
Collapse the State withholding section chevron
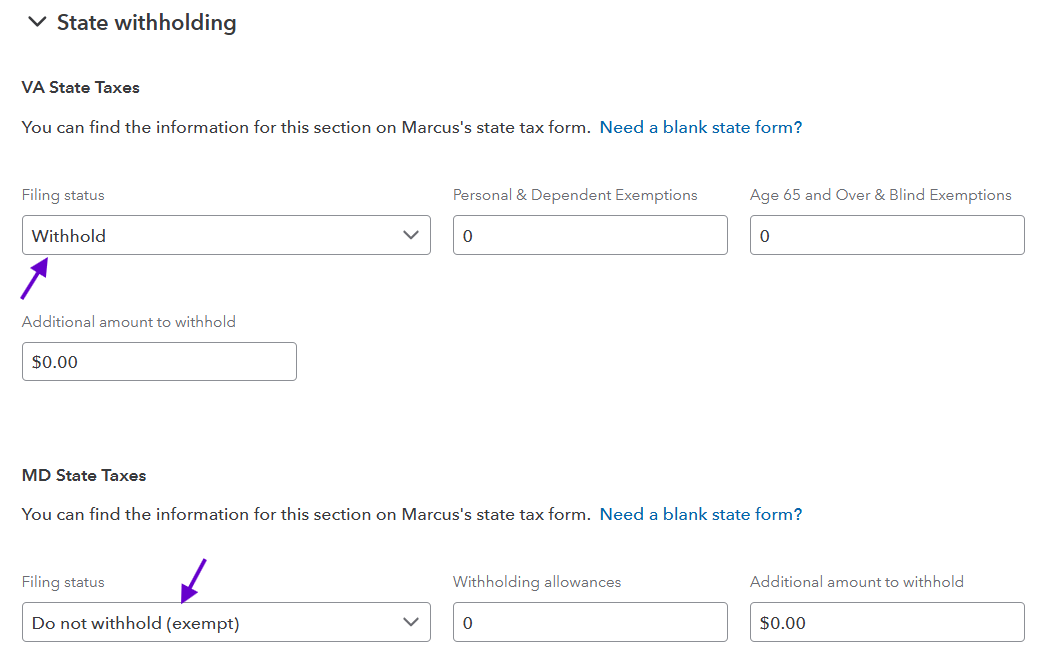[37, 22]
